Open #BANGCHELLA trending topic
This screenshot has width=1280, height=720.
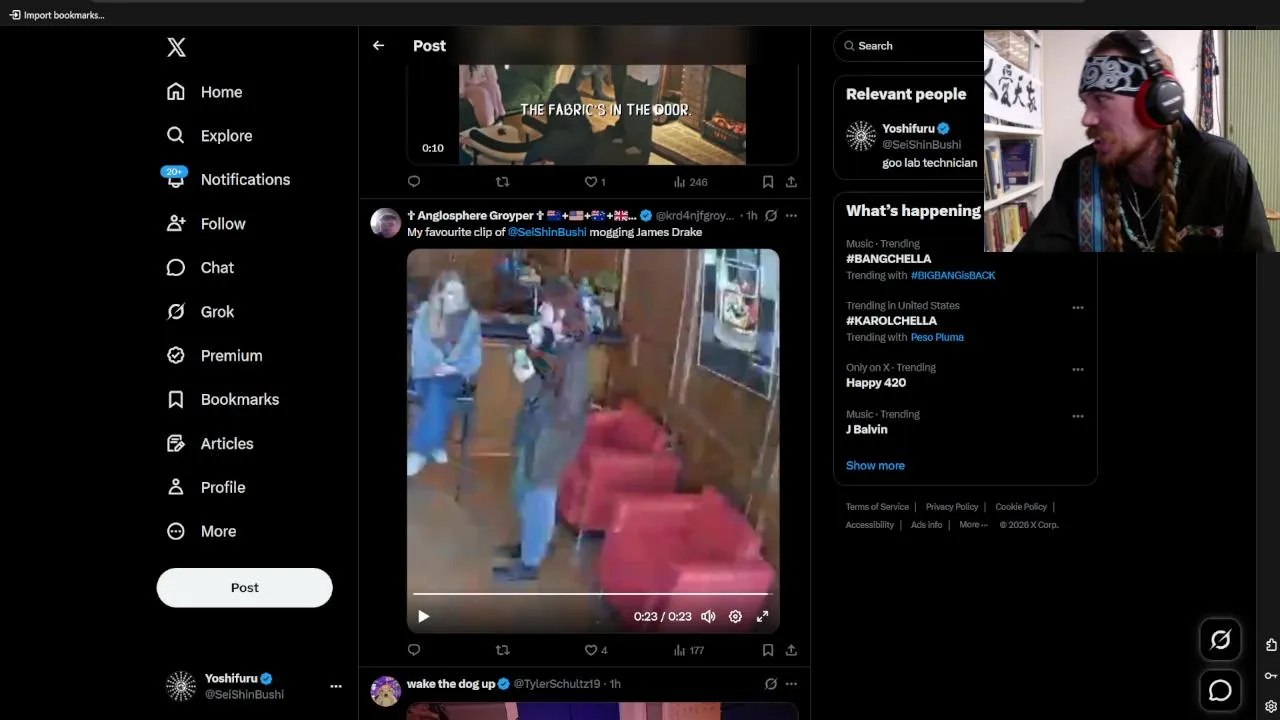pyautogui.click(x=888, y=259)
